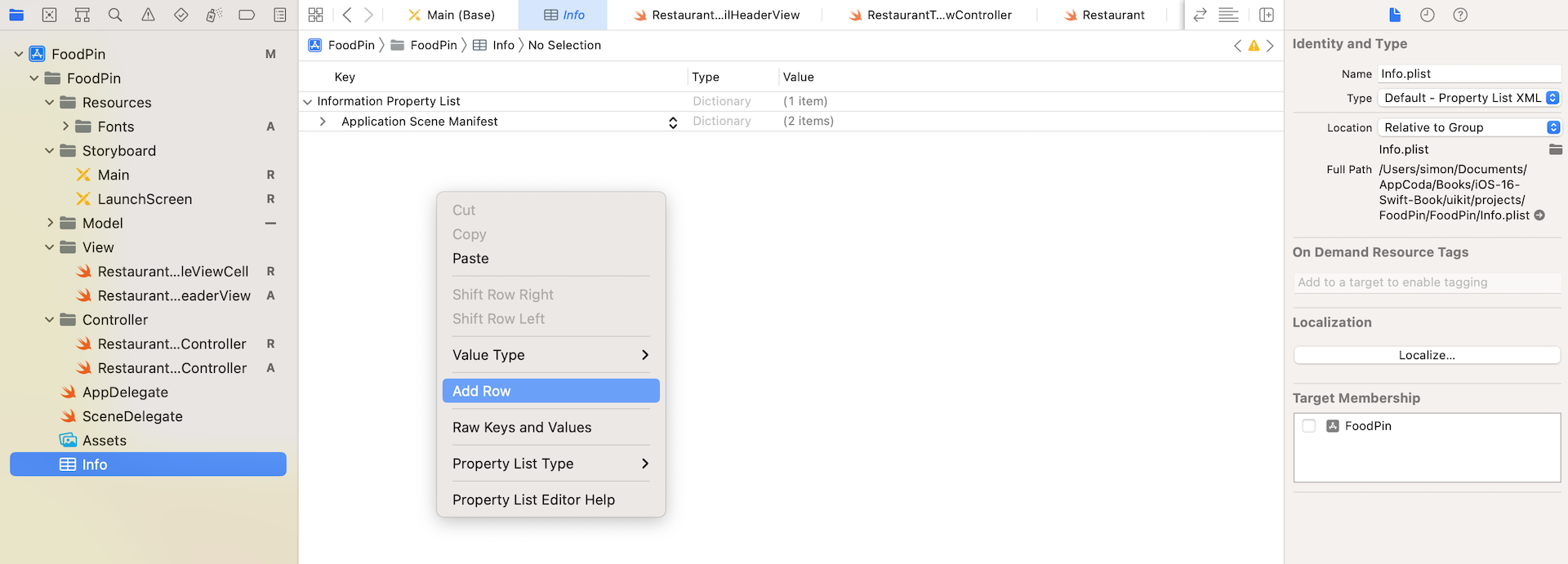
Task: Jump to next issue in jump bar
Action: 1270,46
